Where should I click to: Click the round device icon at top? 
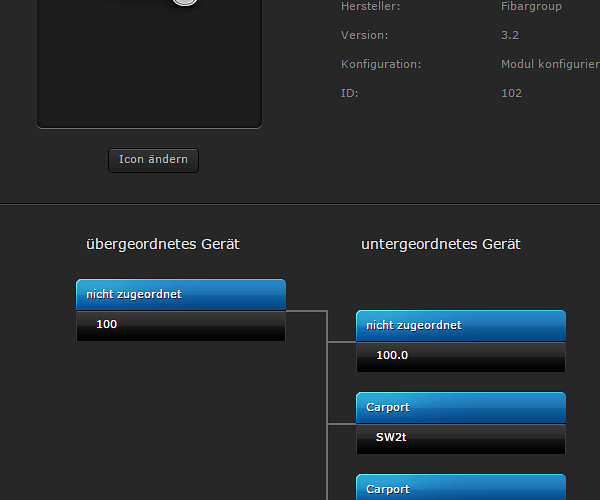185,2
